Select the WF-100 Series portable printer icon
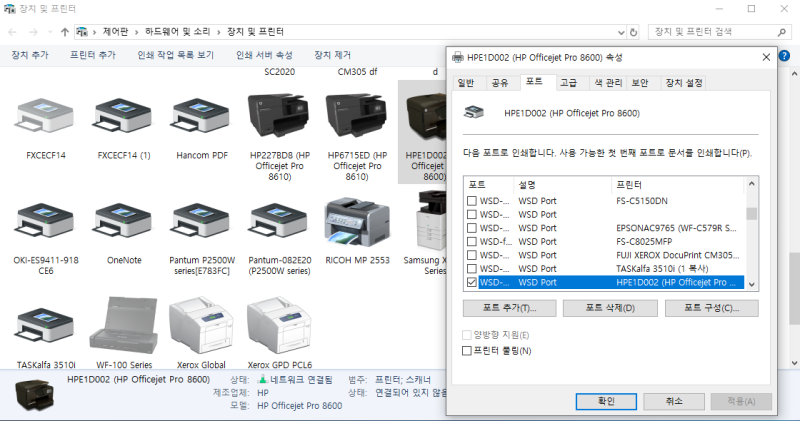 (124, 324)
